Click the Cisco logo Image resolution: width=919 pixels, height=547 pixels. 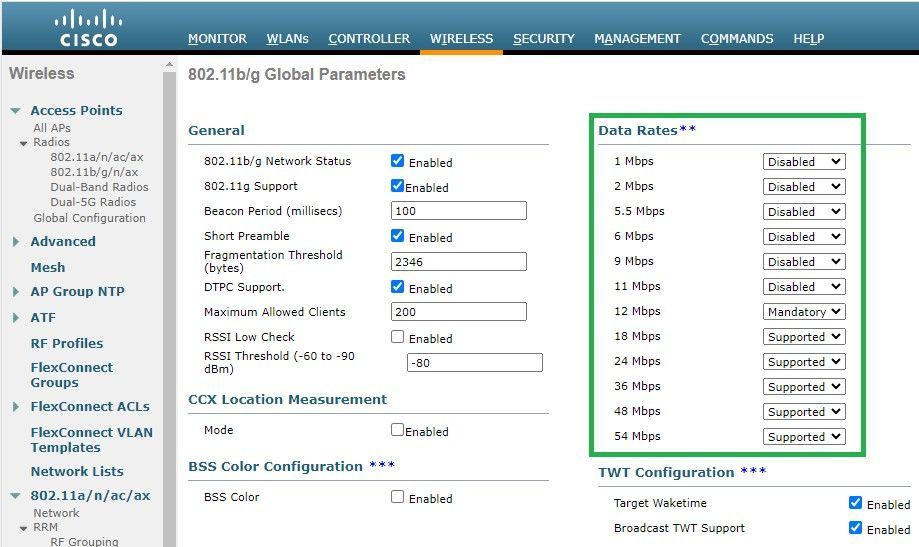[89, 28]
